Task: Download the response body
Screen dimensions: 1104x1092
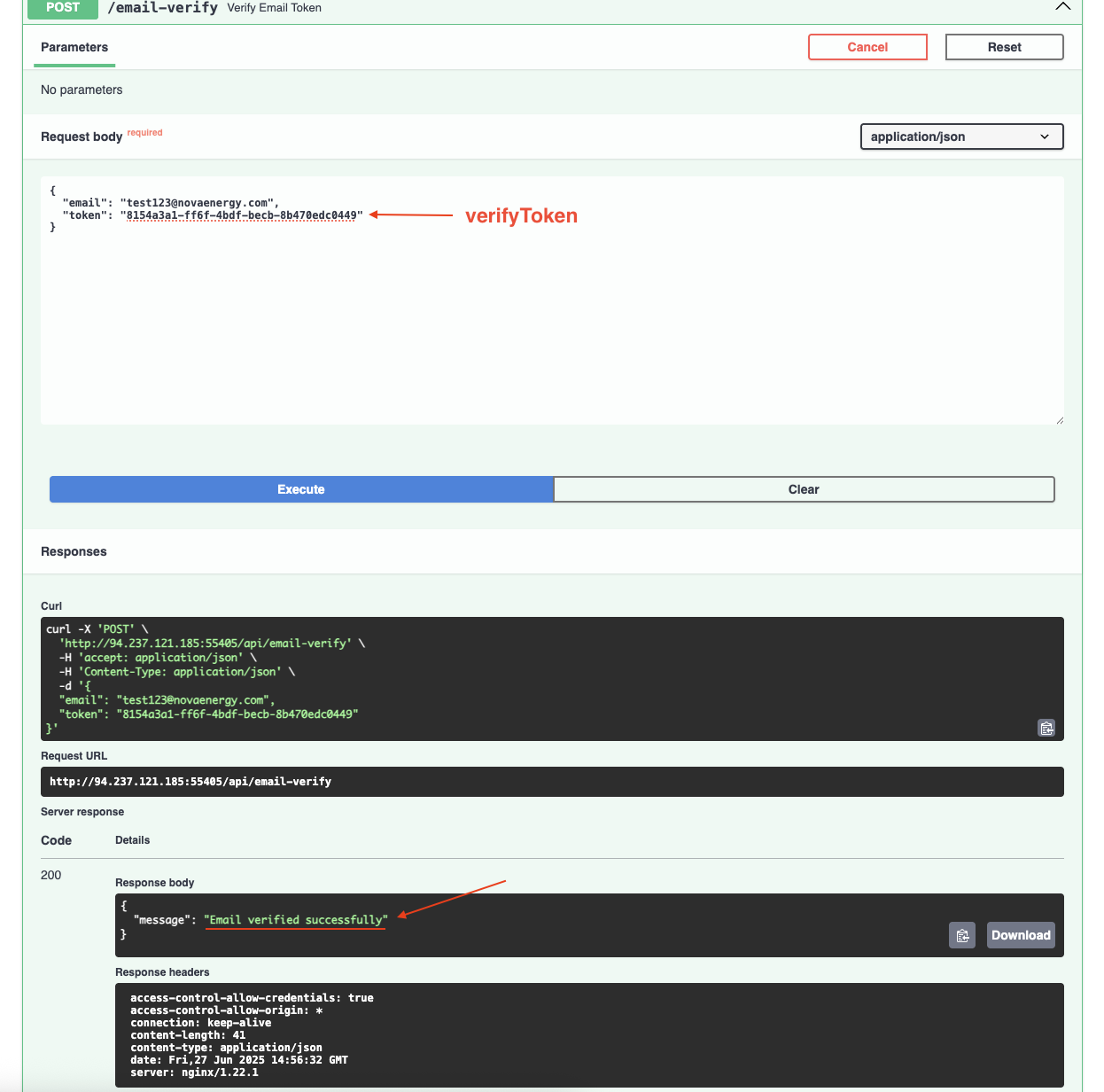Action: [1021, 935]
